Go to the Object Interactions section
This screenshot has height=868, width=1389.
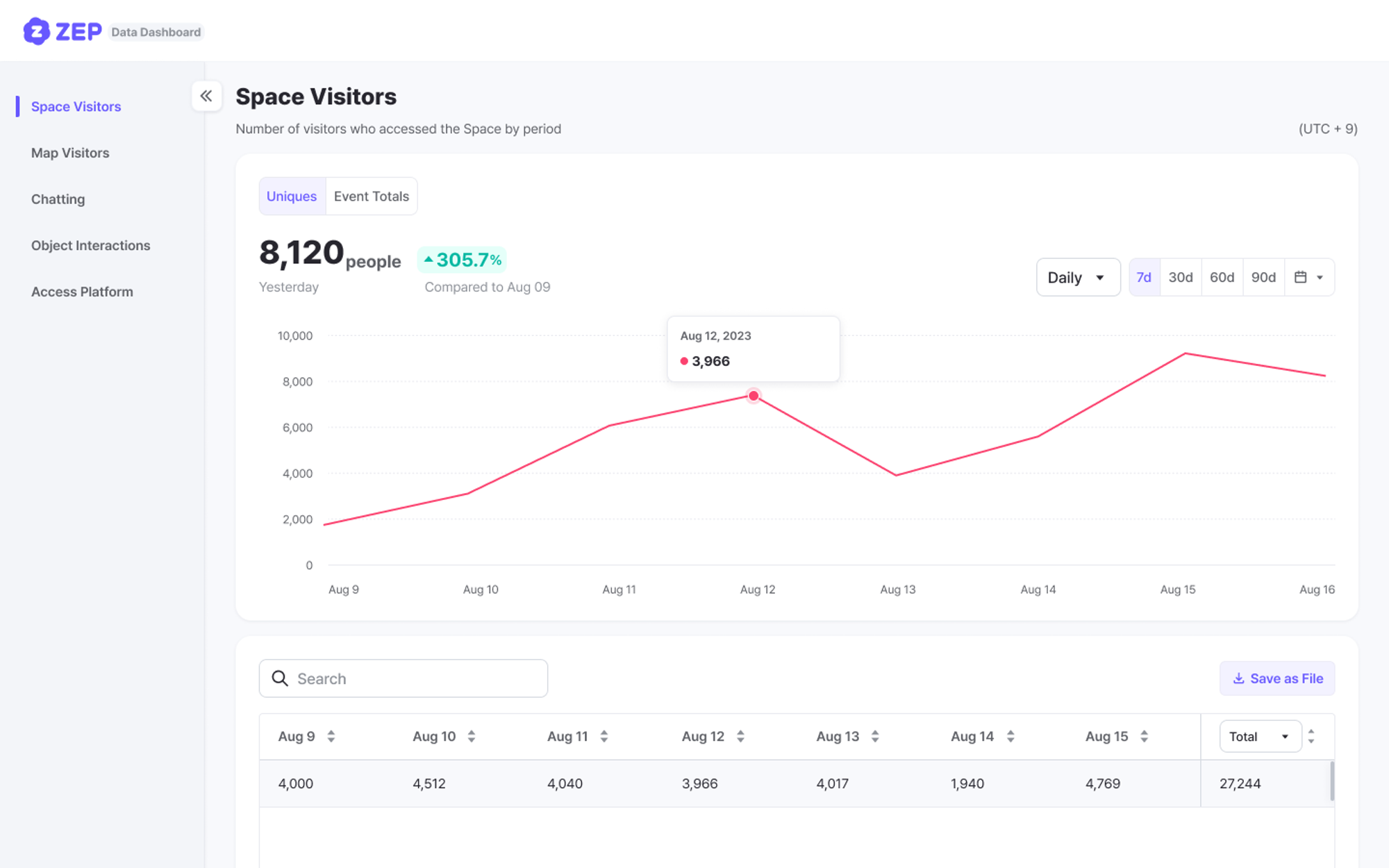point(90,245)
